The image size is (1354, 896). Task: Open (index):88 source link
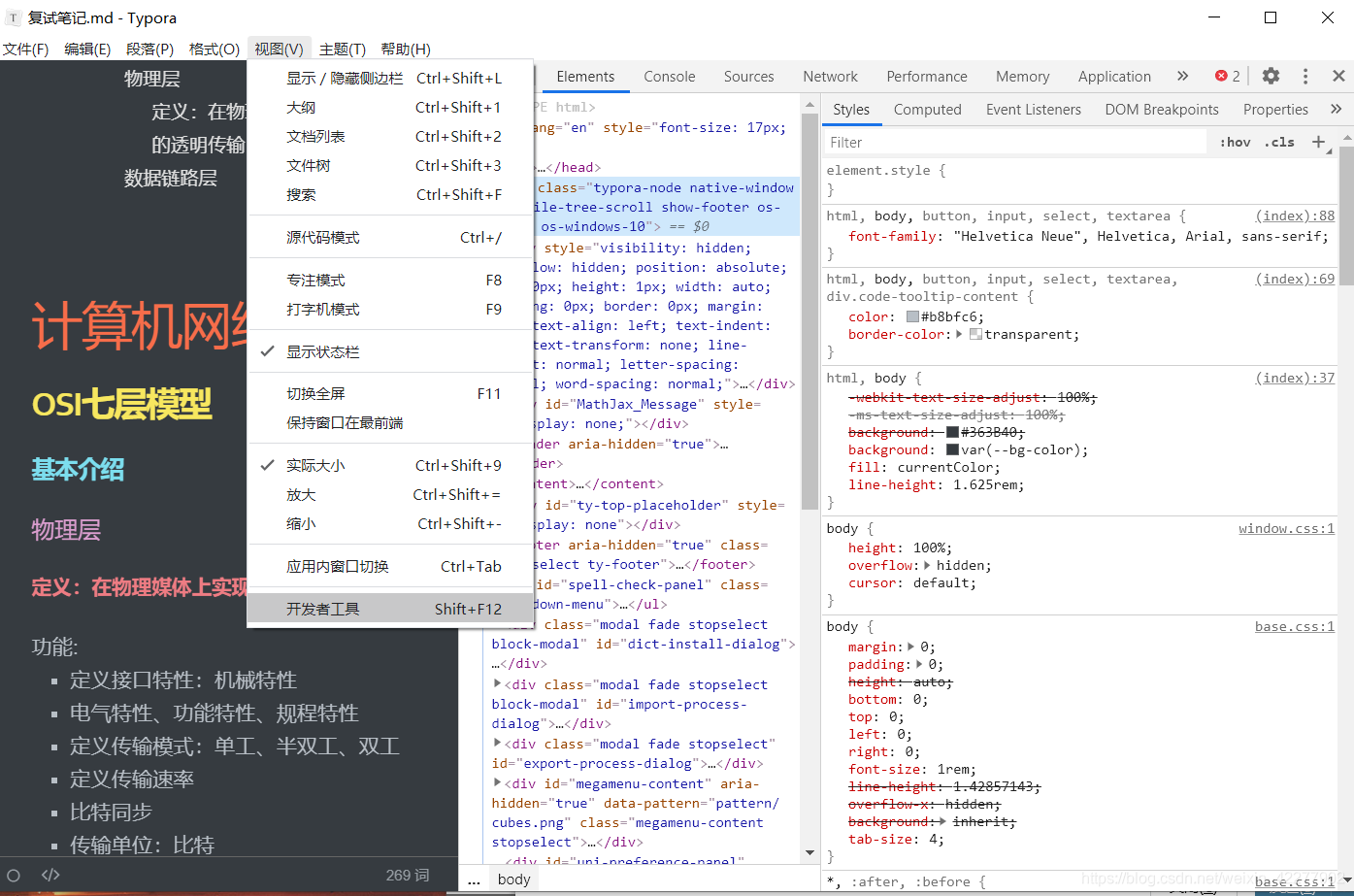(x=1295, y=216)
